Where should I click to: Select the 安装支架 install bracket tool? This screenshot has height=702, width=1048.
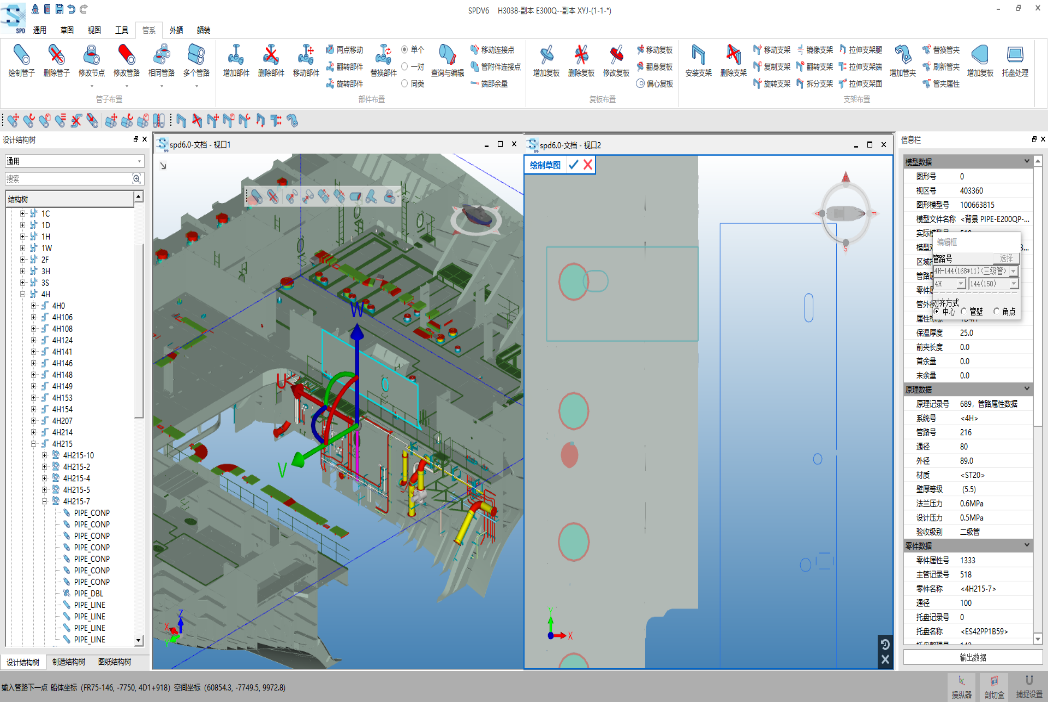coord(699,59)
